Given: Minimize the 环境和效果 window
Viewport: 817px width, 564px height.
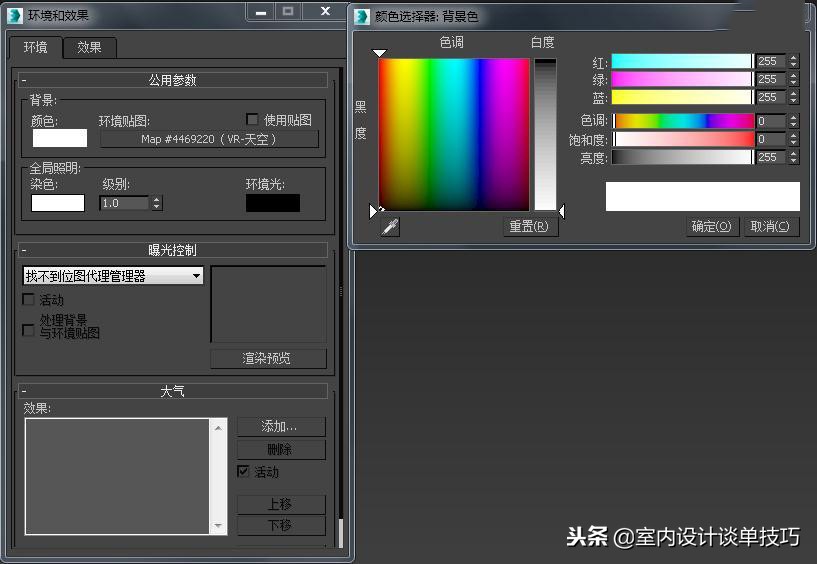Looking at the screenshot, I should [x=261, y=11].
